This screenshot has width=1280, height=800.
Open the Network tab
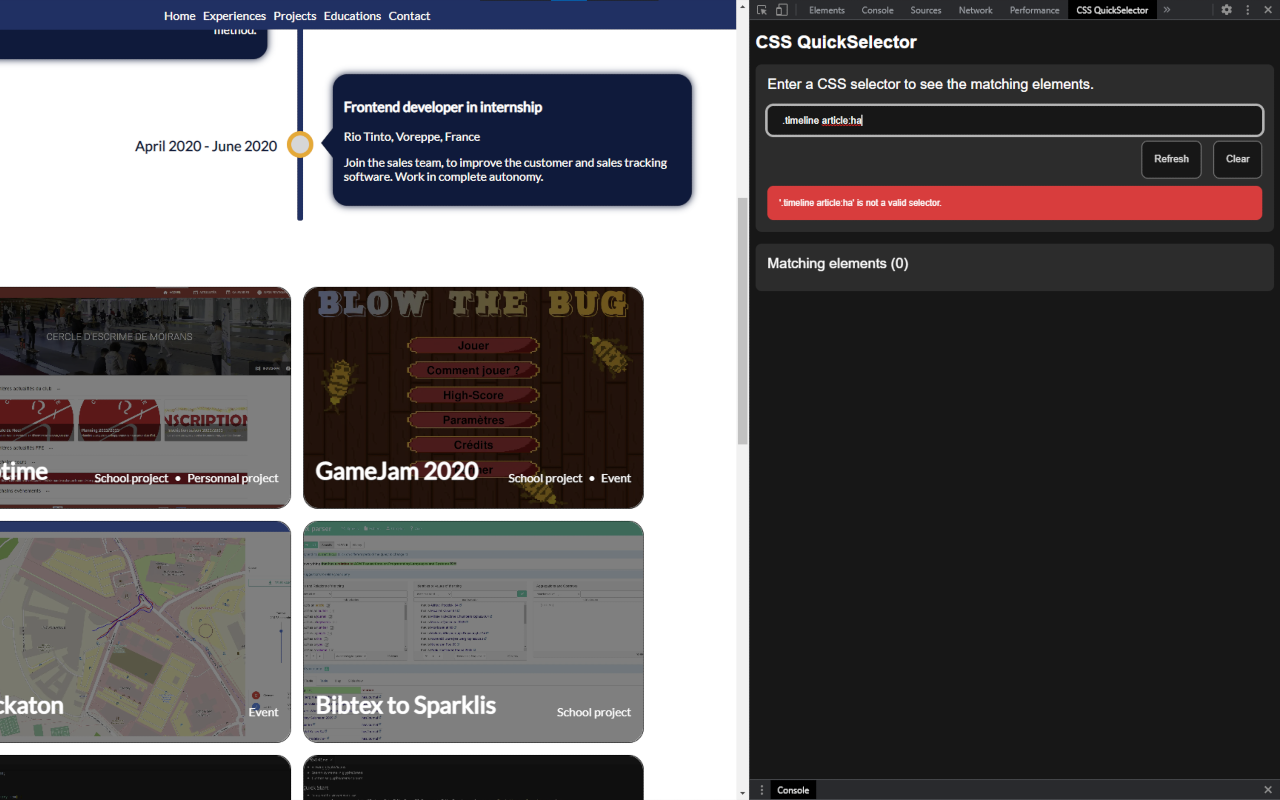976,10
